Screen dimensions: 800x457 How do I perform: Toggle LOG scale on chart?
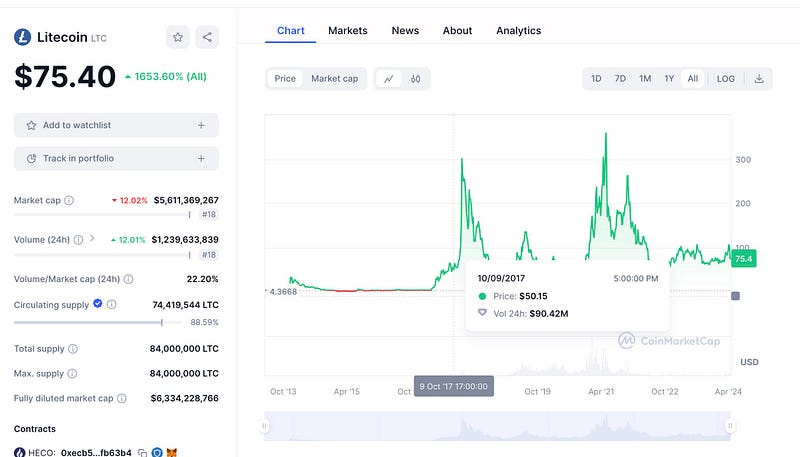pos(726,79)
